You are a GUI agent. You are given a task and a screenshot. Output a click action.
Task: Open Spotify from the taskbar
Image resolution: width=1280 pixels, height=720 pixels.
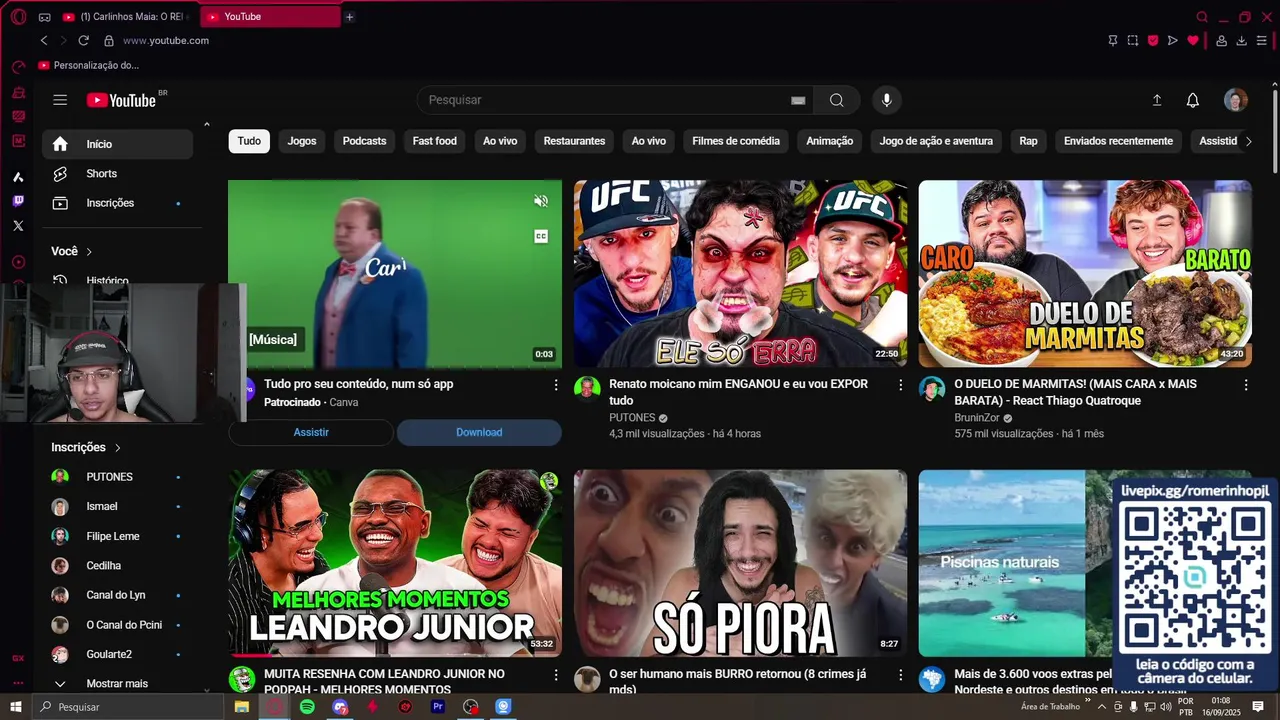[x=307, y=707]
